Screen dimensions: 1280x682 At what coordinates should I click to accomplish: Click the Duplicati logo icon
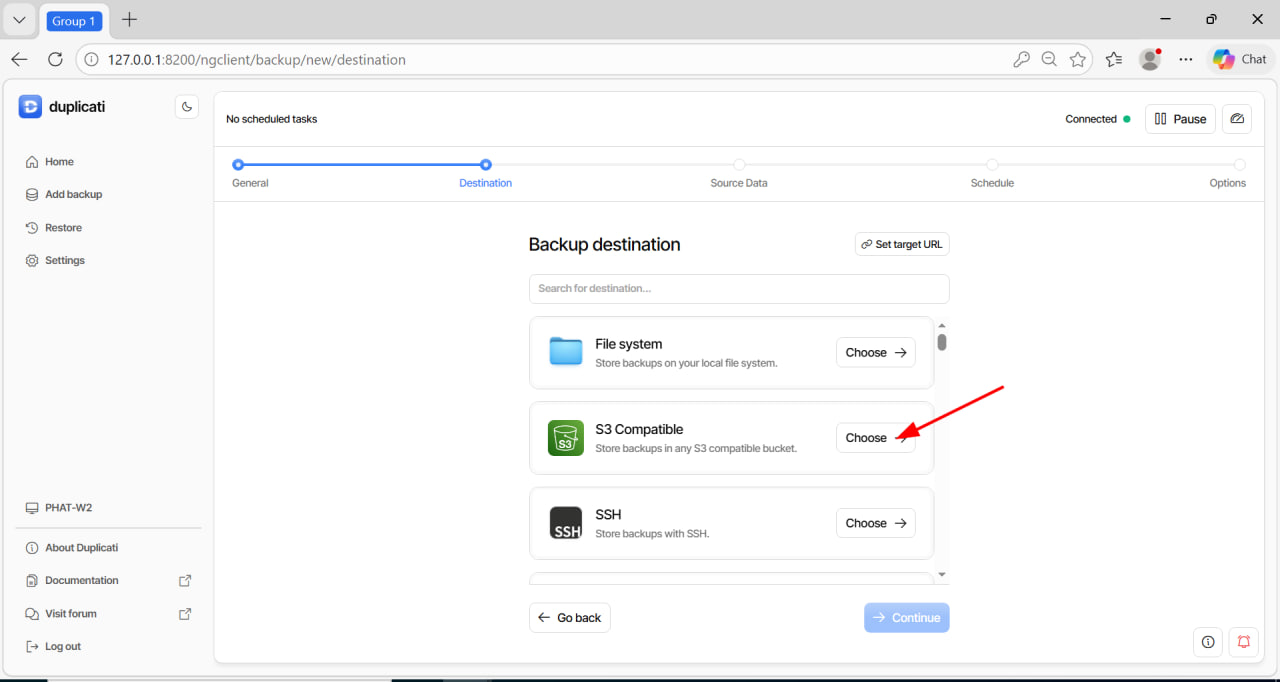pos(30,107)
